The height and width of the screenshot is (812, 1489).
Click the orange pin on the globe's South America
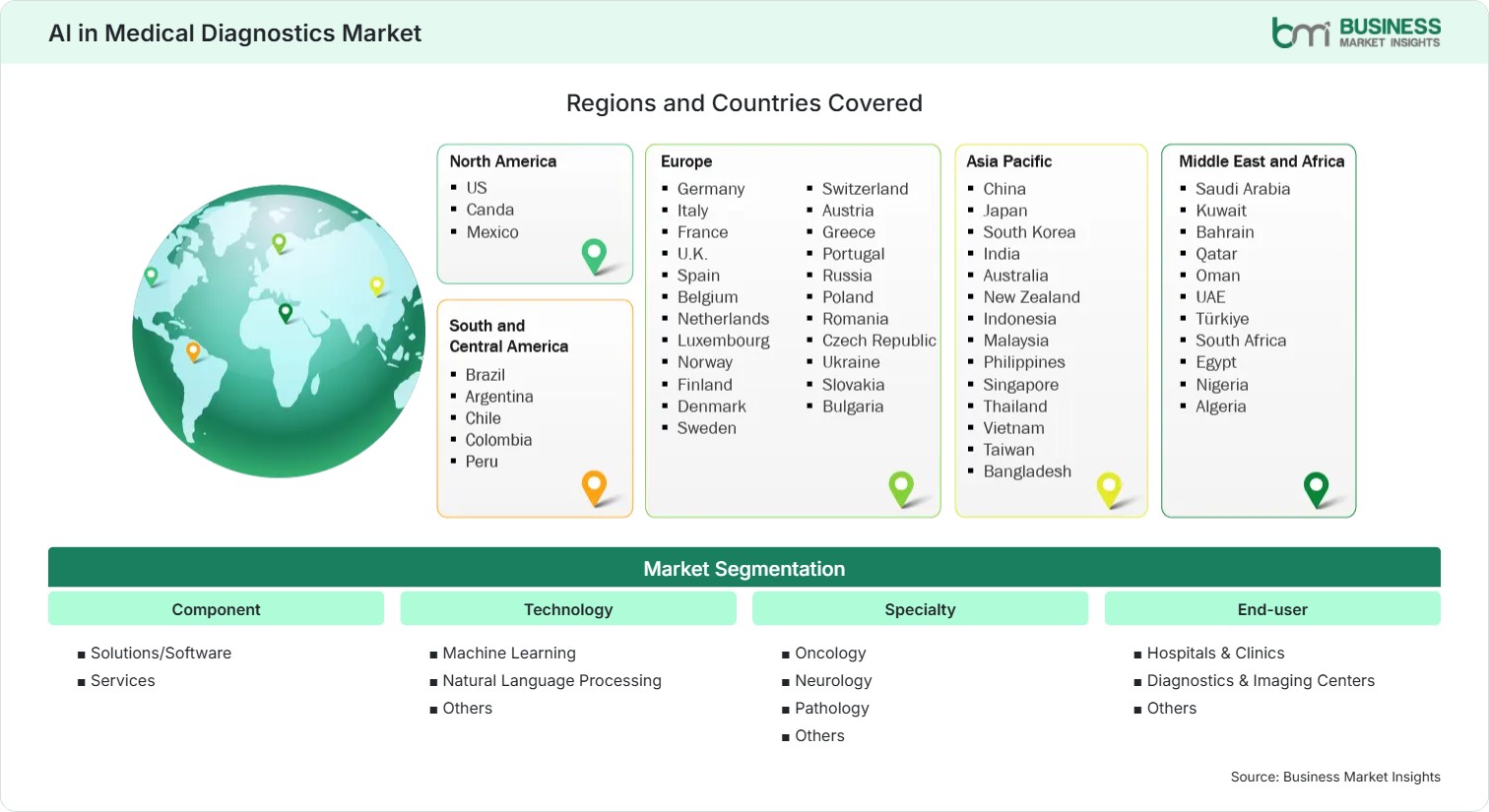(193, 351)
